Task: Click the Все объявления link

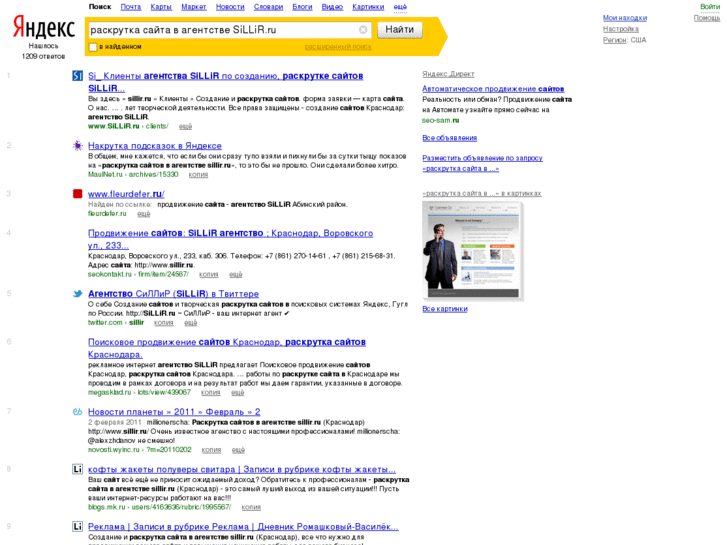Action: click(450, 138)
